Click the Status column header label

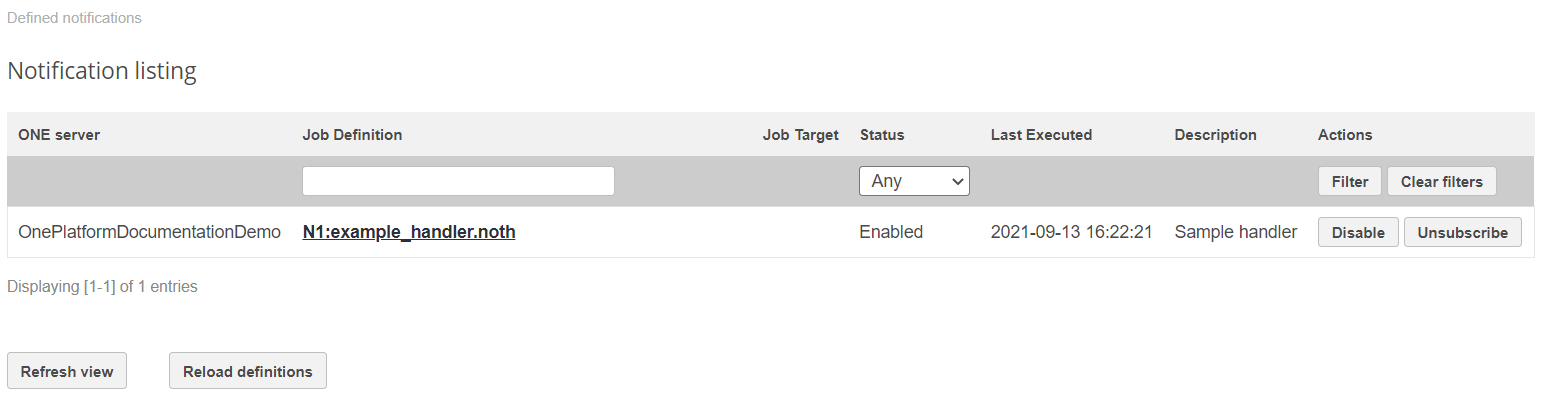pyautogui.click(x=882, y=135)
